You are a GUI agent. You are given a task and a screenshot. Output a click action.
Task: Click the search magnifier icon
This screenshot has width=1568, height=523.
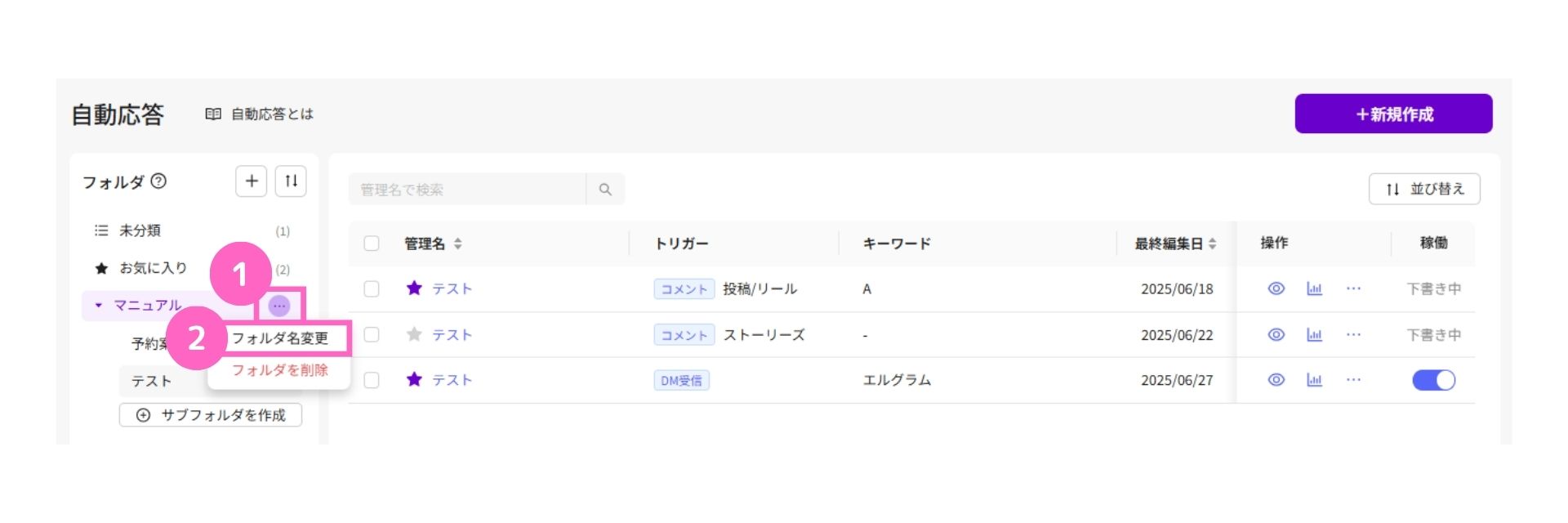coord(605,189)
